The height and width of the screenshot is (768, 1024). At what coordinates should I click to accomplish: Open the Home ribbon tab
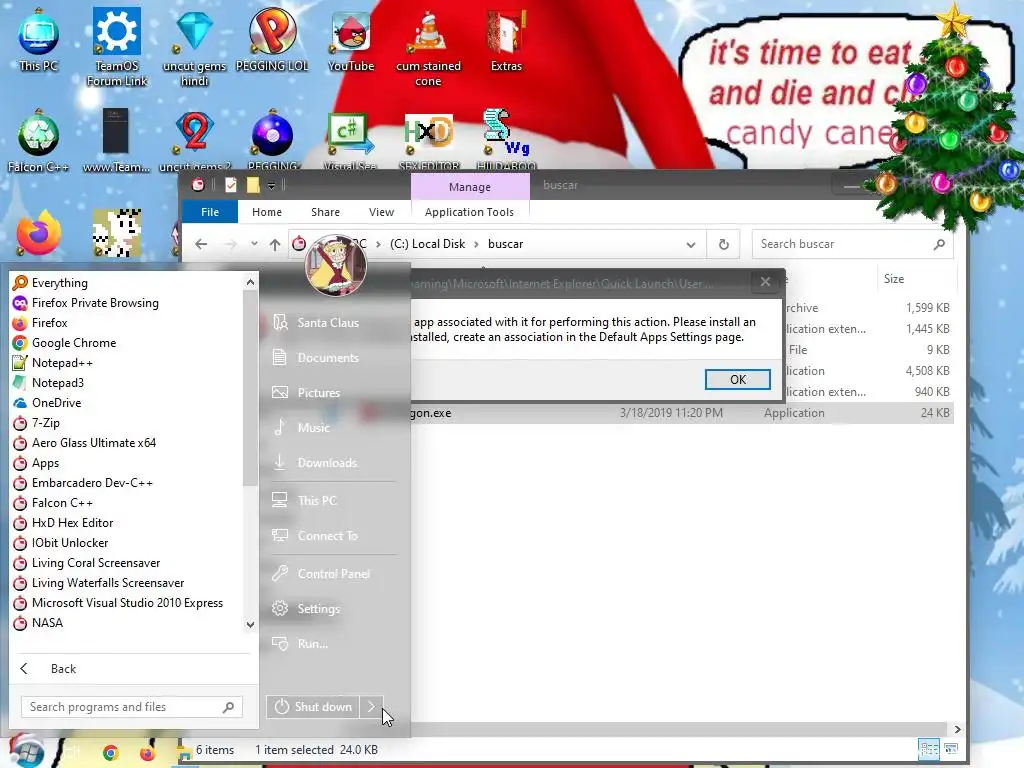pyautogui.click(x=267, y=212)
